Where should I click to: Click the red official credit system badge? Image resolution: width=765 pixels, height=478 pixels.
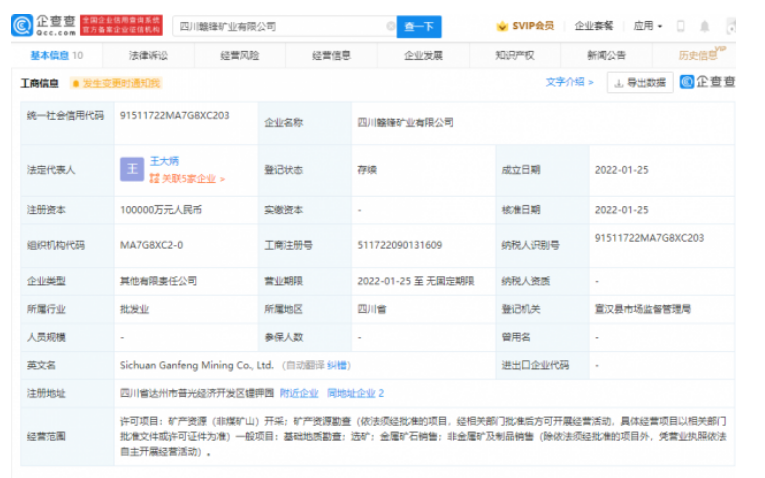[121, 25]
